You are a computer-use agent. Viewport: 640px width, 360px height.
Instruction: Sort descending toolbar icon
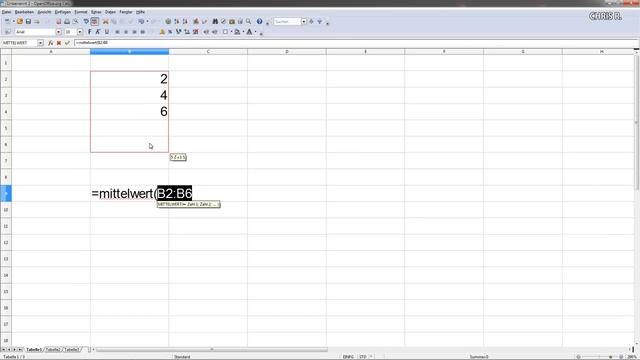[185, 21]
